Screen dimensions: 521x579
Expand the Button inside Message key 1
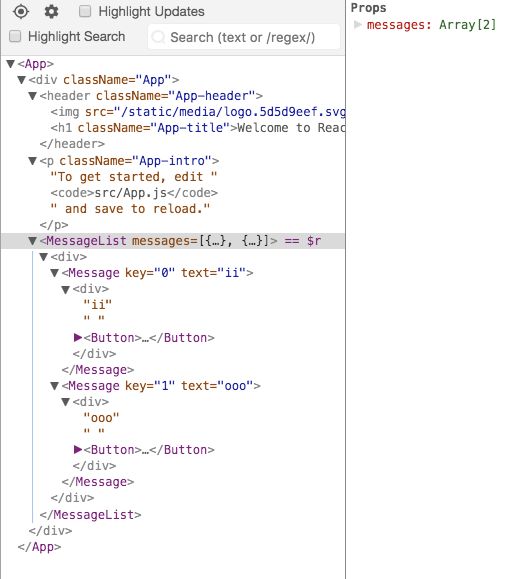(x=78, y=449)
